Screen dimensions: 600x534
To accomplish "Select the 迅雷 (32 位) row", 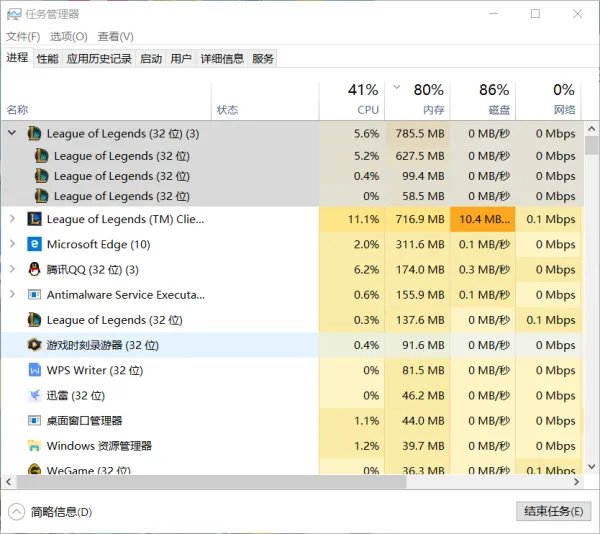I will [293, 395].
